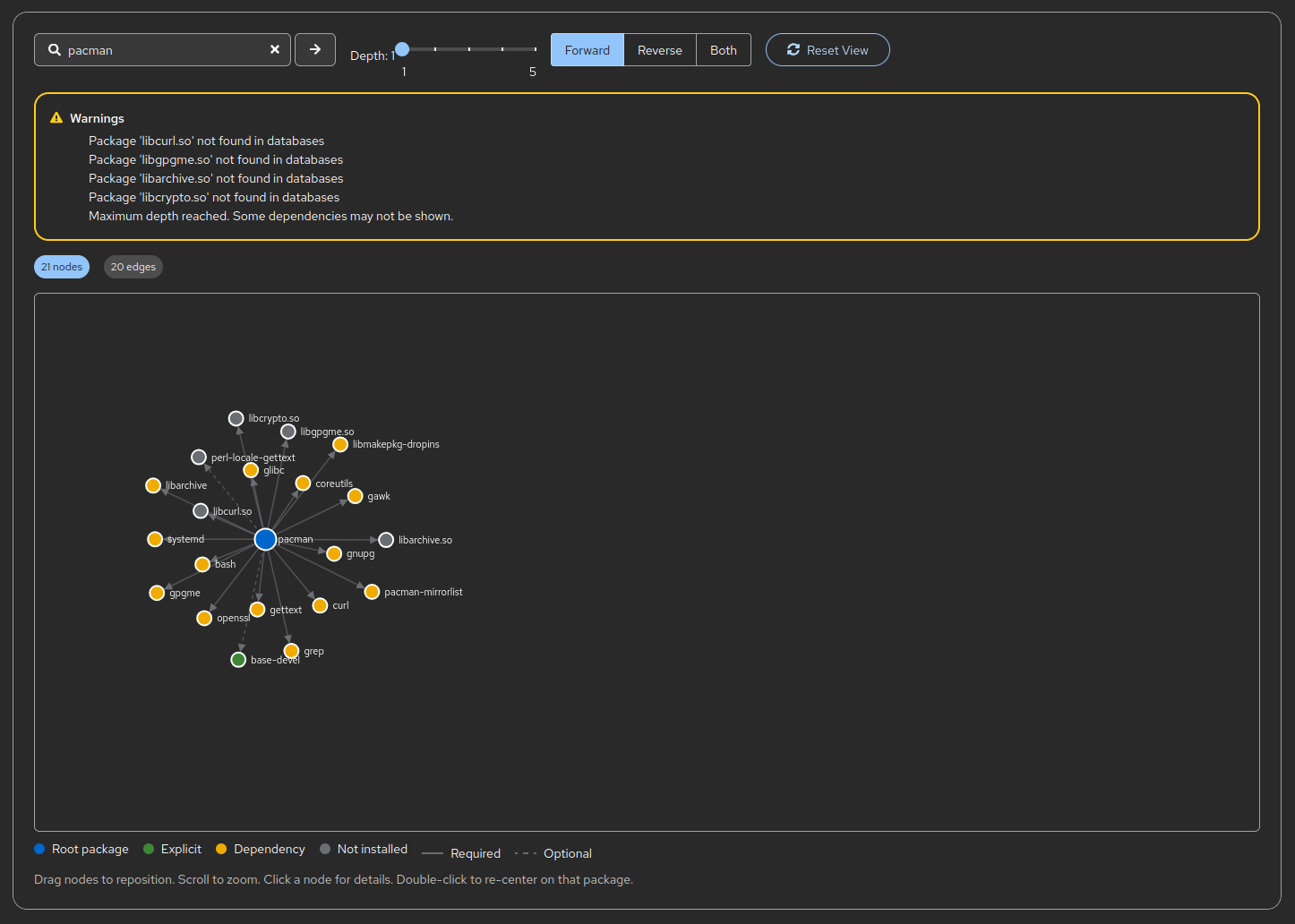Toggle Both directions mode
Screen dimensions: 1295x924
coord(723,50)
